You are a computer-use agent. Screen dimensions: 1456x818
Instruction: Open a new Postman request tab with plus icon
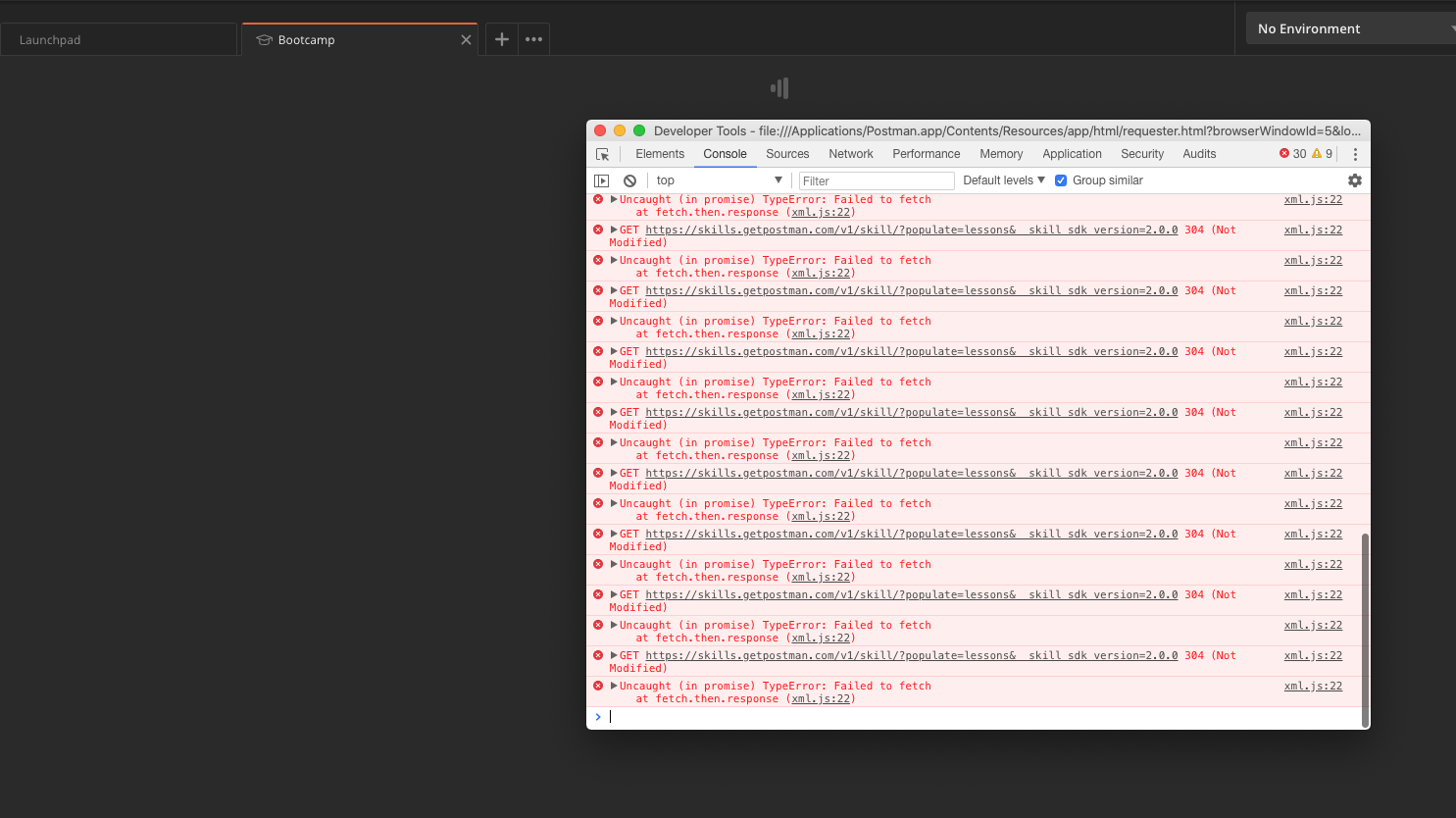501,39
